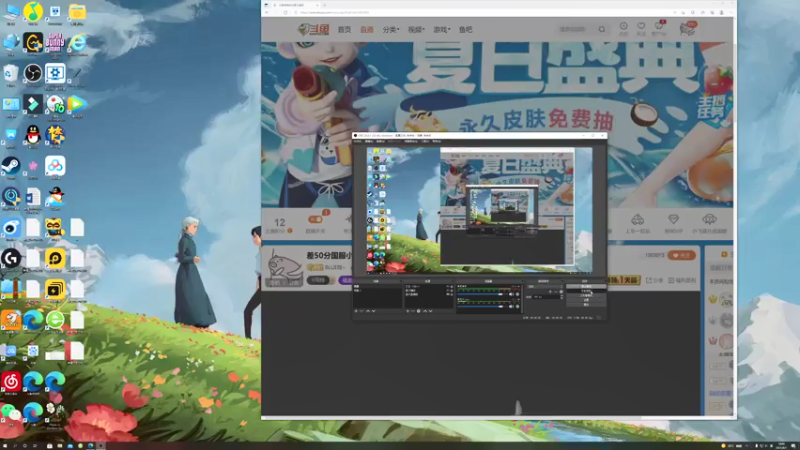Open the YY voice desktop icon
Image resolution: width=800 pixels, height=450 pixels.
pyautogui.click(x=55, y=228)
